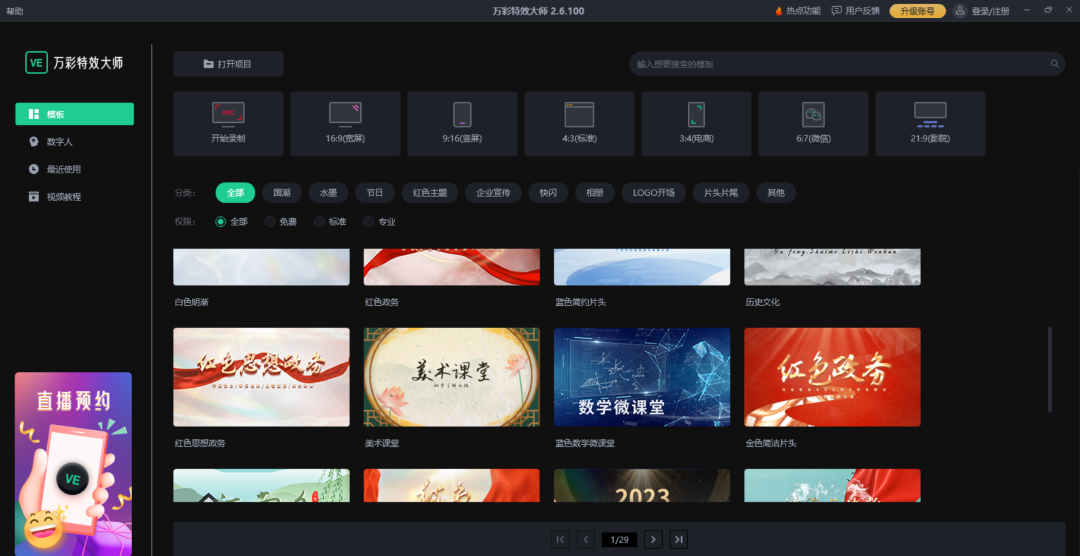
Task: Open the 白色明渐 template thumbnail
Action: pos(261,267)
